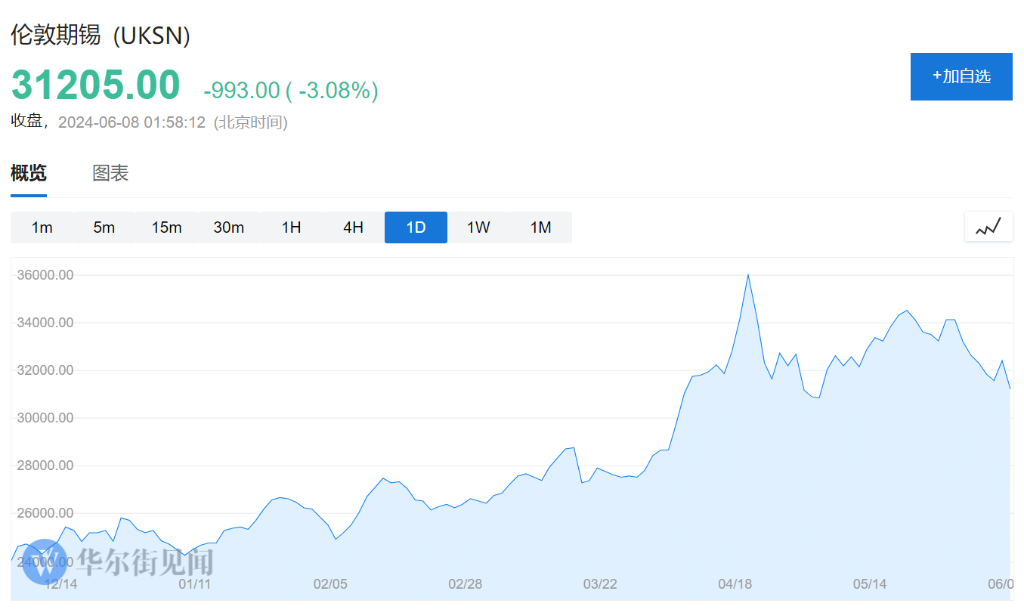Switch to the 4H interval

(353, 227)
